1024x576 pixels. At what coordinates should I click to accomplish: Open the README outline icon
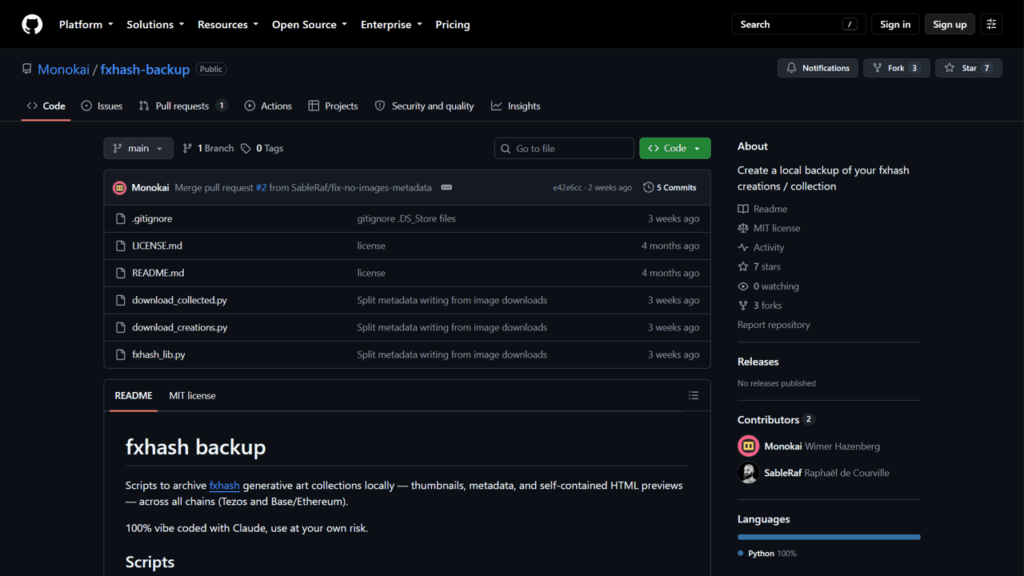pyautogui.click(x=694, y=396)
